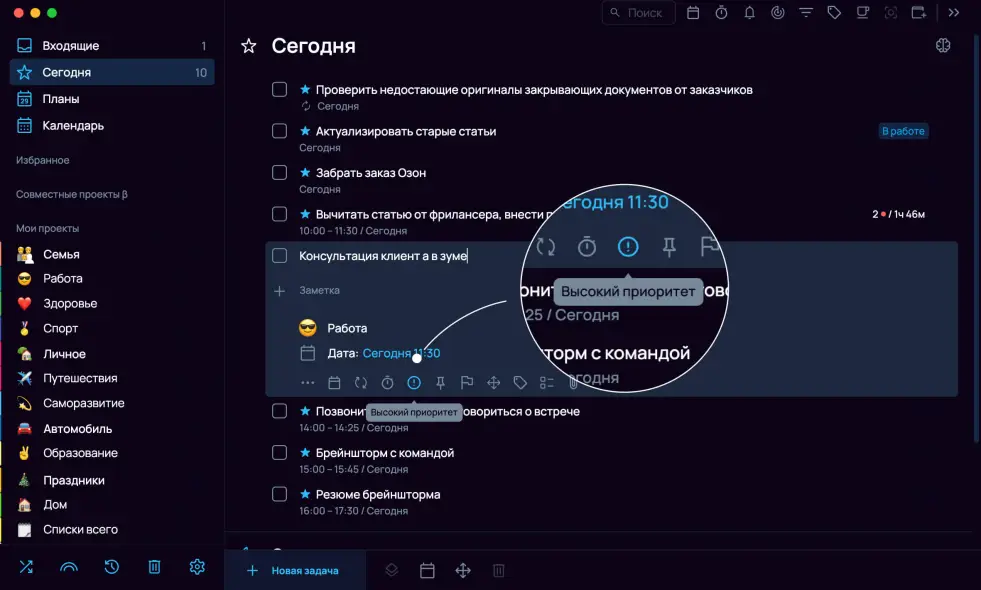Viewport: 981px width, 590px height.
Task: Open notifications via the bell icon
Action: point(749,13)
